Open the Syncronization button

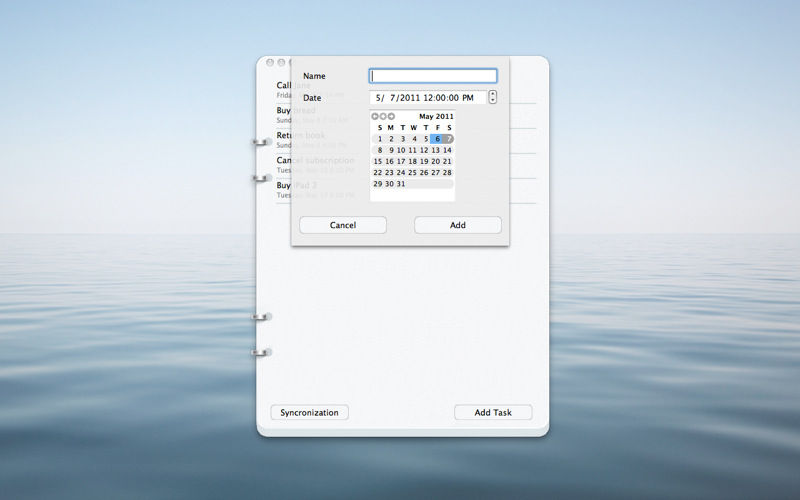coord(309,412)
